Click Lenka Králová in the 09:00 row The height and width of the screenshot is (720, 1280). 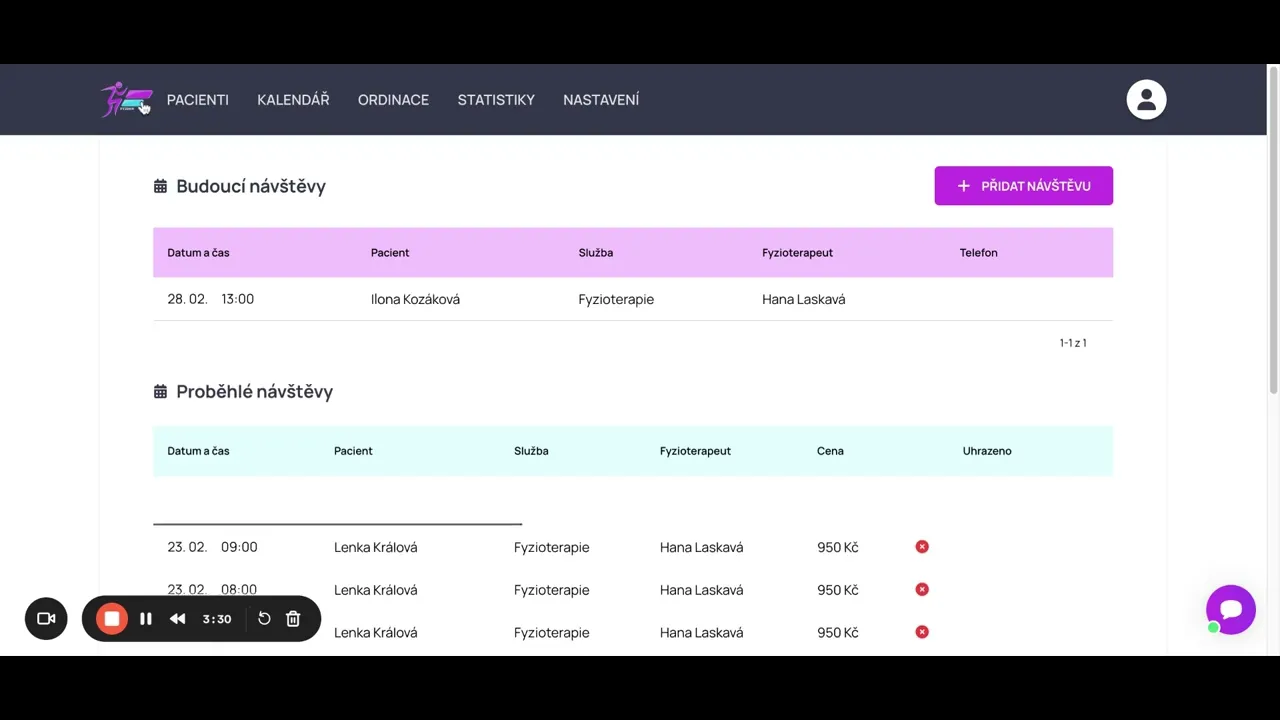(x=376, y=547)
